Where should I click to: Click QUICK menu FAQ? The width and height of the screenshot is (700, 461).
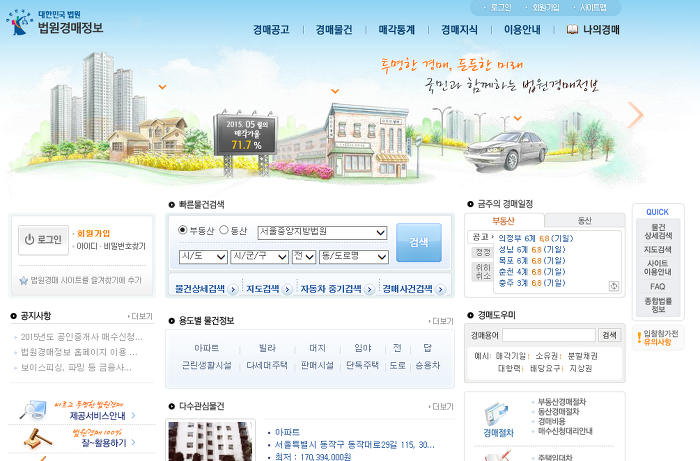(x=658, y=287)
